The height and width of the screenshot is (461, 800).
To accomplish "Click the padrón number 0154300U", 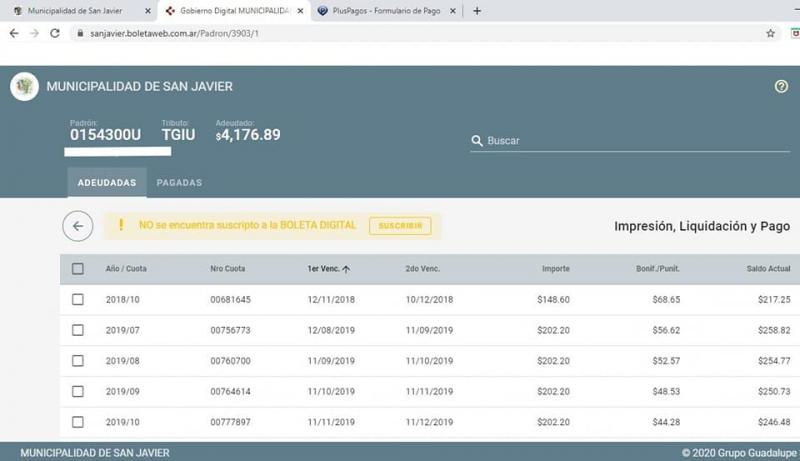I will [105, 135].
